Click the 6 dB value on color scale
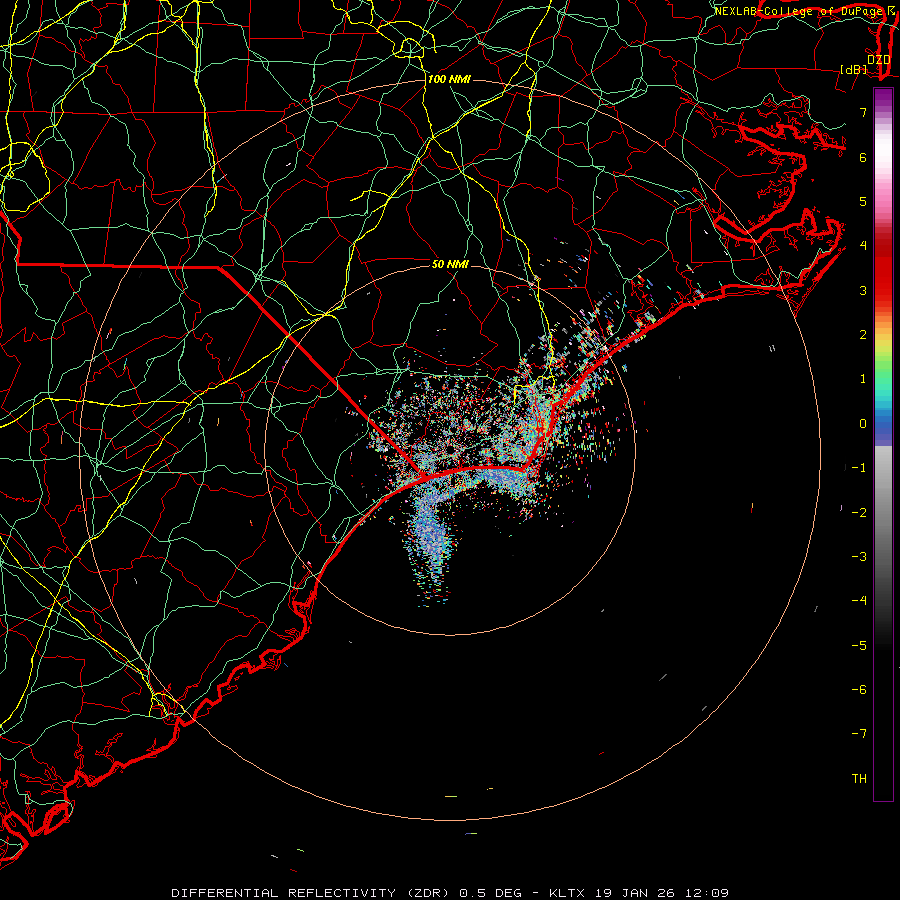 pos(863,157)
